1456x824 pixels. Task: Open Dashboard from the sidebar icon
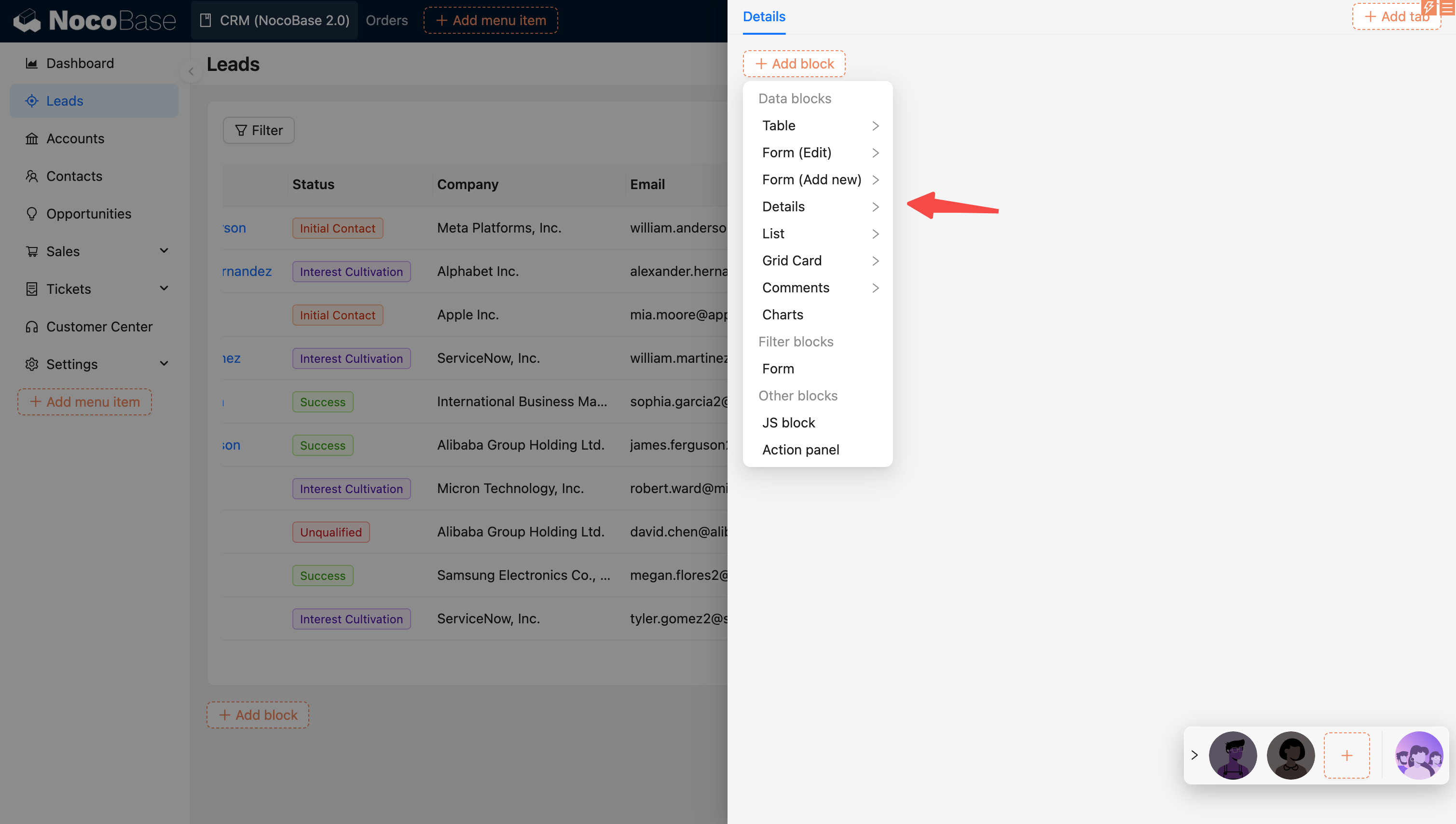(32, 63)
